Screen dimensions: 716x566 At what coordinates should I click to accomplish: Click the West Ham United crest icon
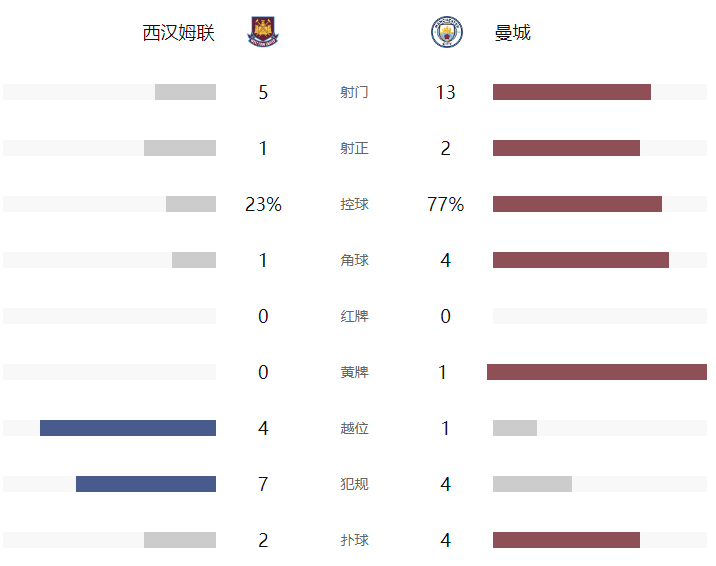click(x=263, y=32)
